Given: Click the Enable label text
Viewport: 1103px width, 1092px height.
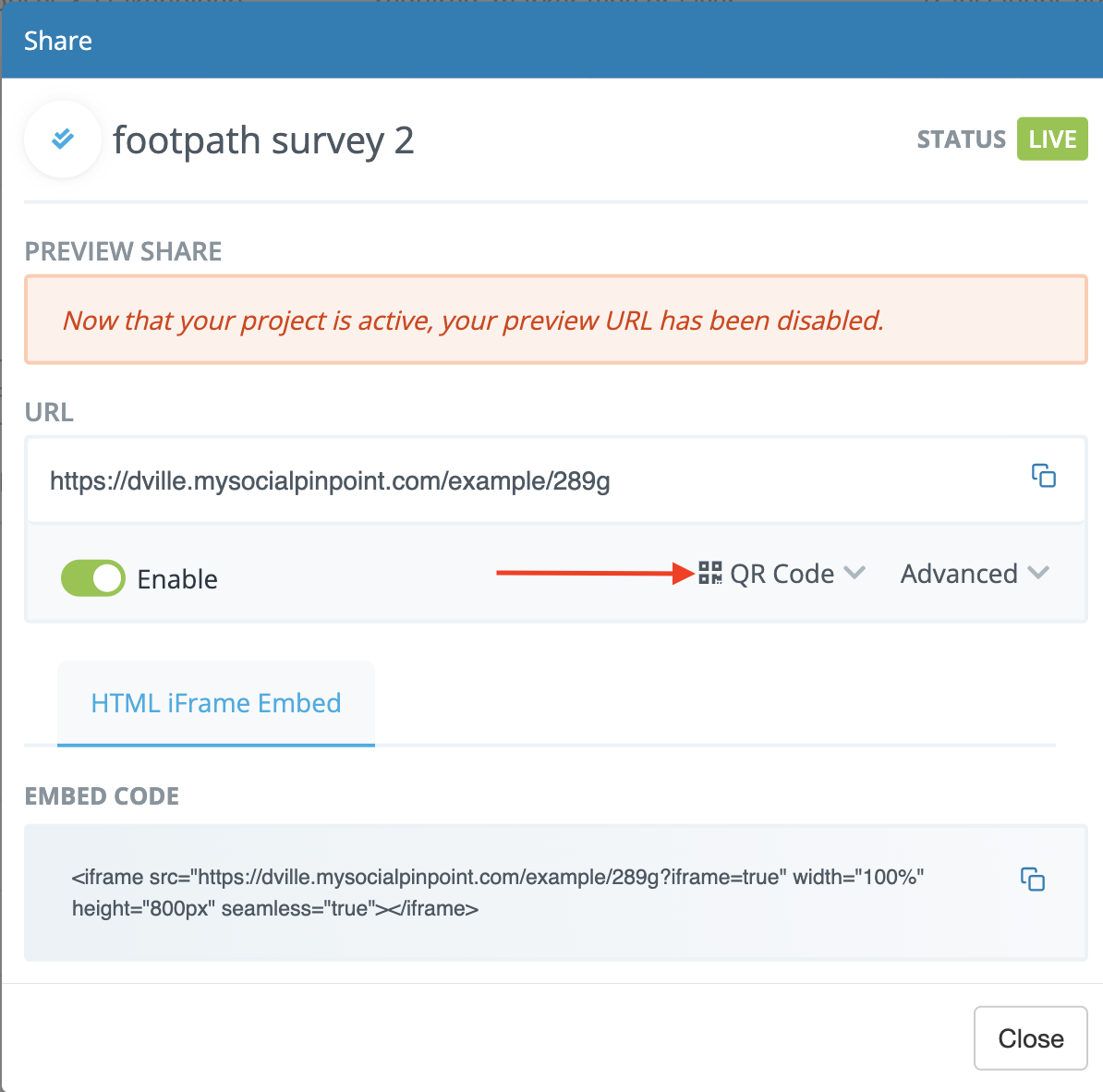Looking at the screenshot, I should point(177,579).
